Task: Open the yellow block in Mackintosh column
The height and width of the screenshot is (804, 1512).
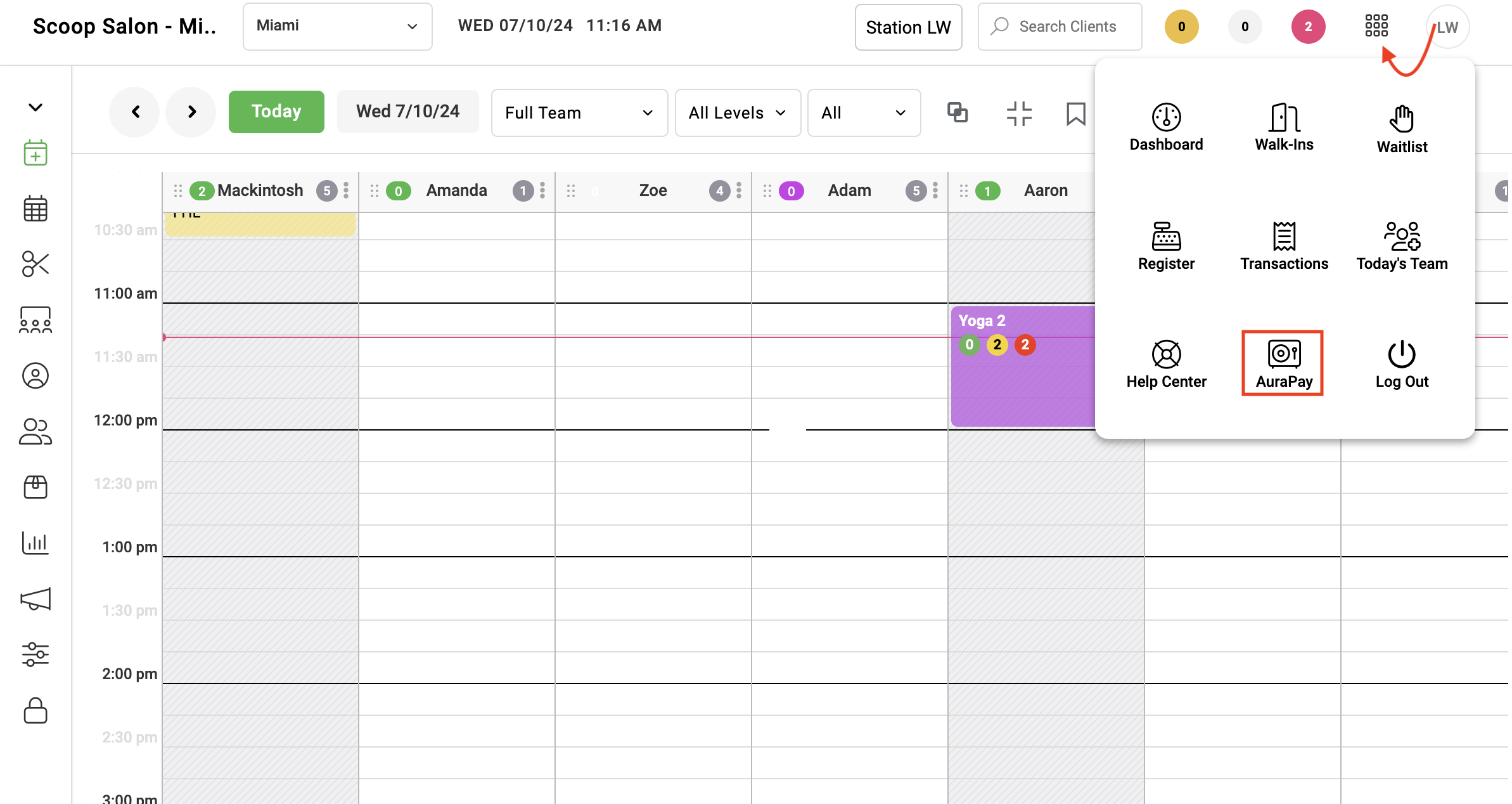Action: click(260, 224)
